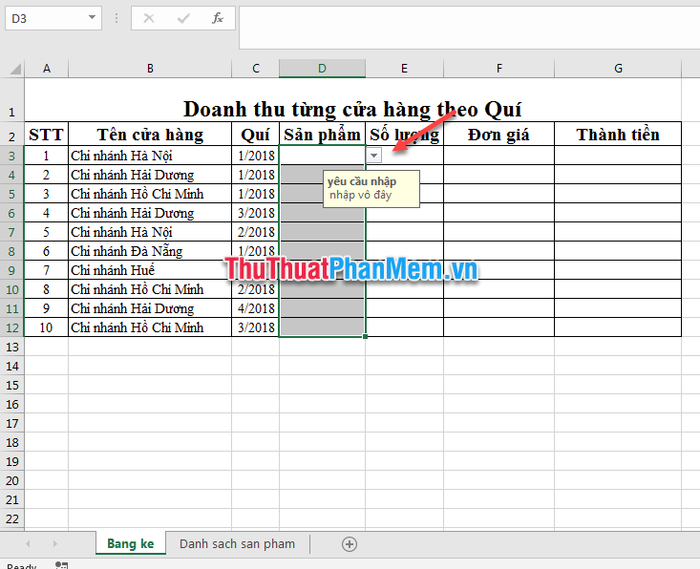700x569 pixels.
Task: Click cell Chi nhánh Hồ Chí Minh in row 5
Action: point(150,194)
